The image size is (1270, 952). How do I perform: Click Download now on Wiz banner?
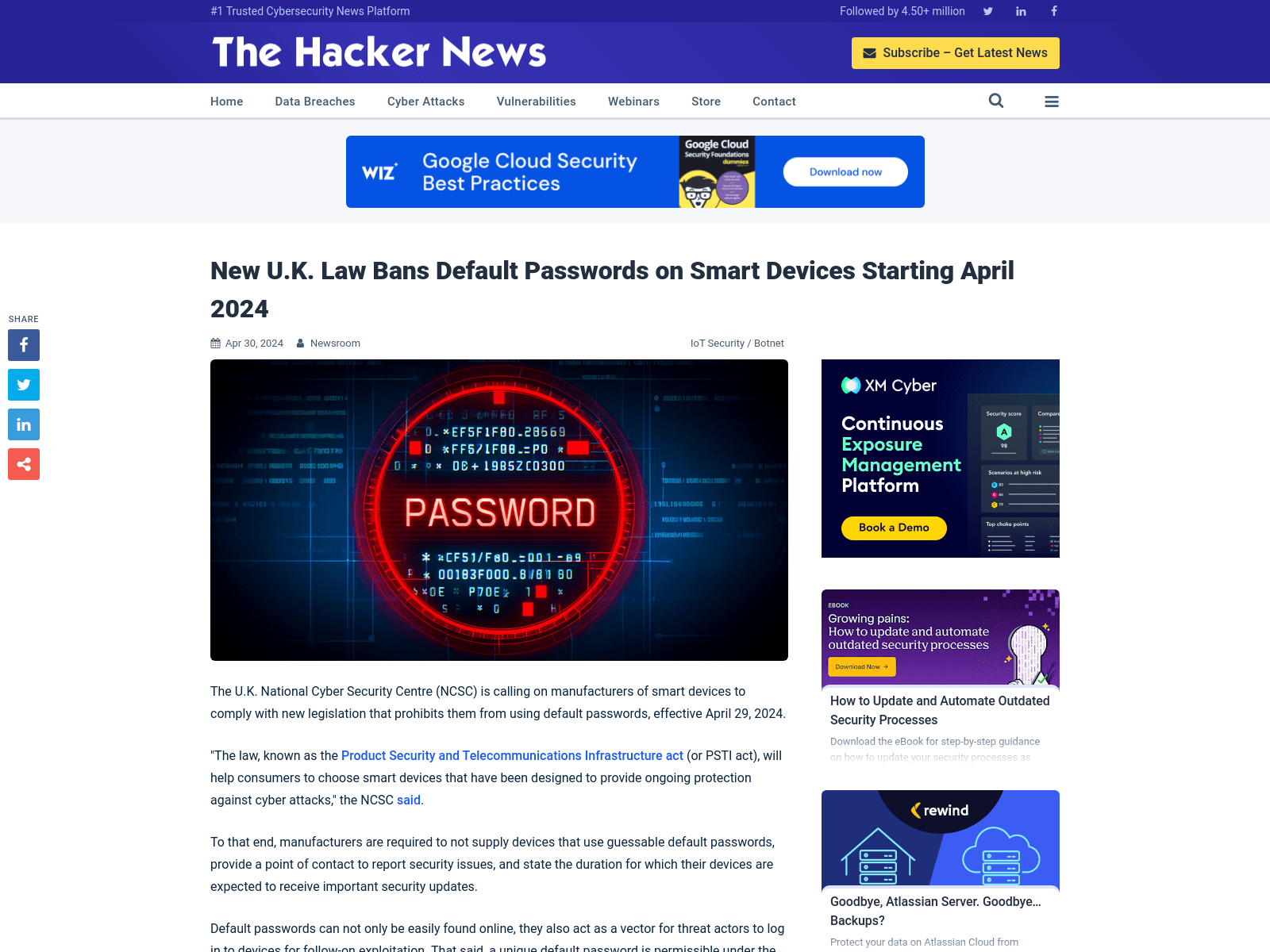click(x=845, y=172)
